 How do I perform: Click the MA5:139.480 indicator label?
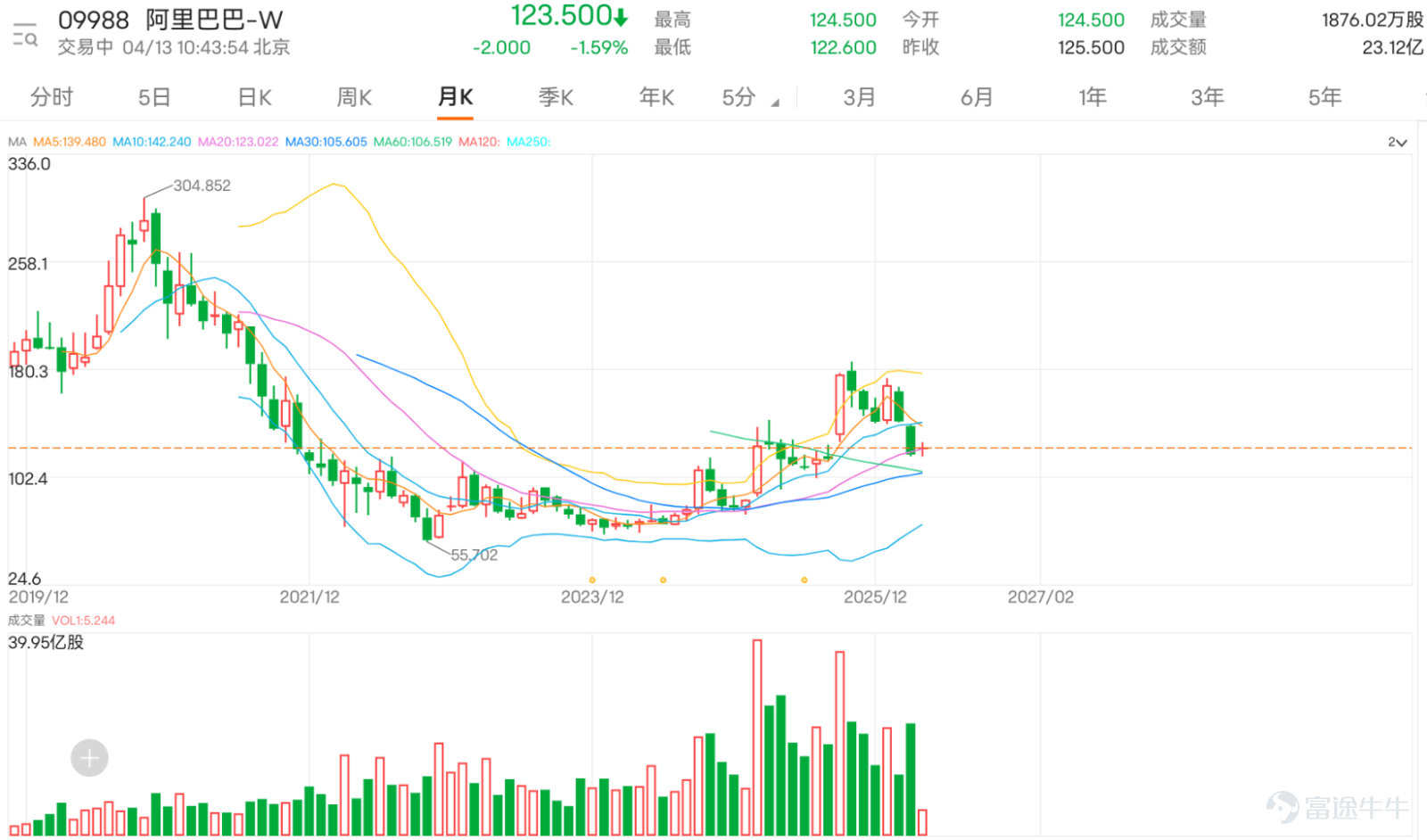tap(70, 142)
